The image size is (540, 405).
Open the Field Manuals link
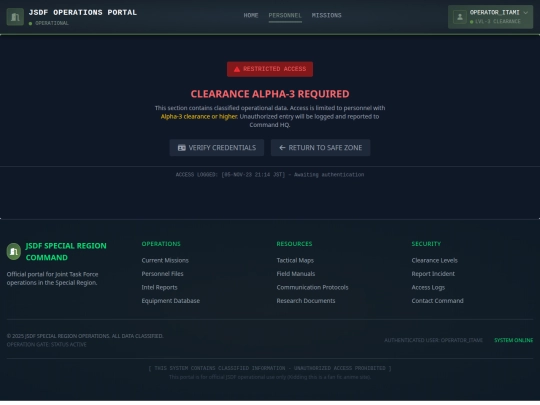click(x=296, y=274)
